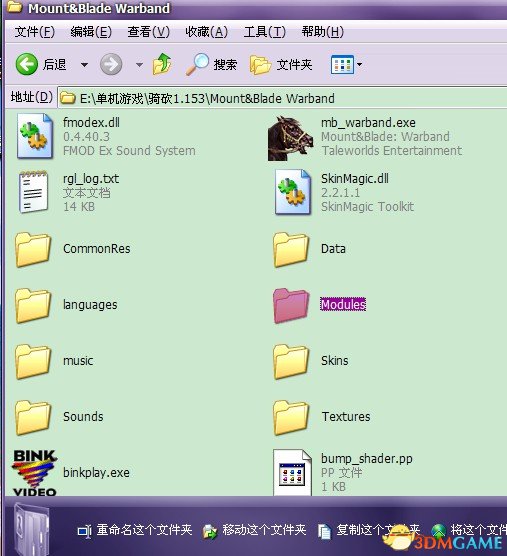The height and width of the screenshot is (556, 507).
Task: Open the 文件(F) menu
Action: click(x=34, y=32)
